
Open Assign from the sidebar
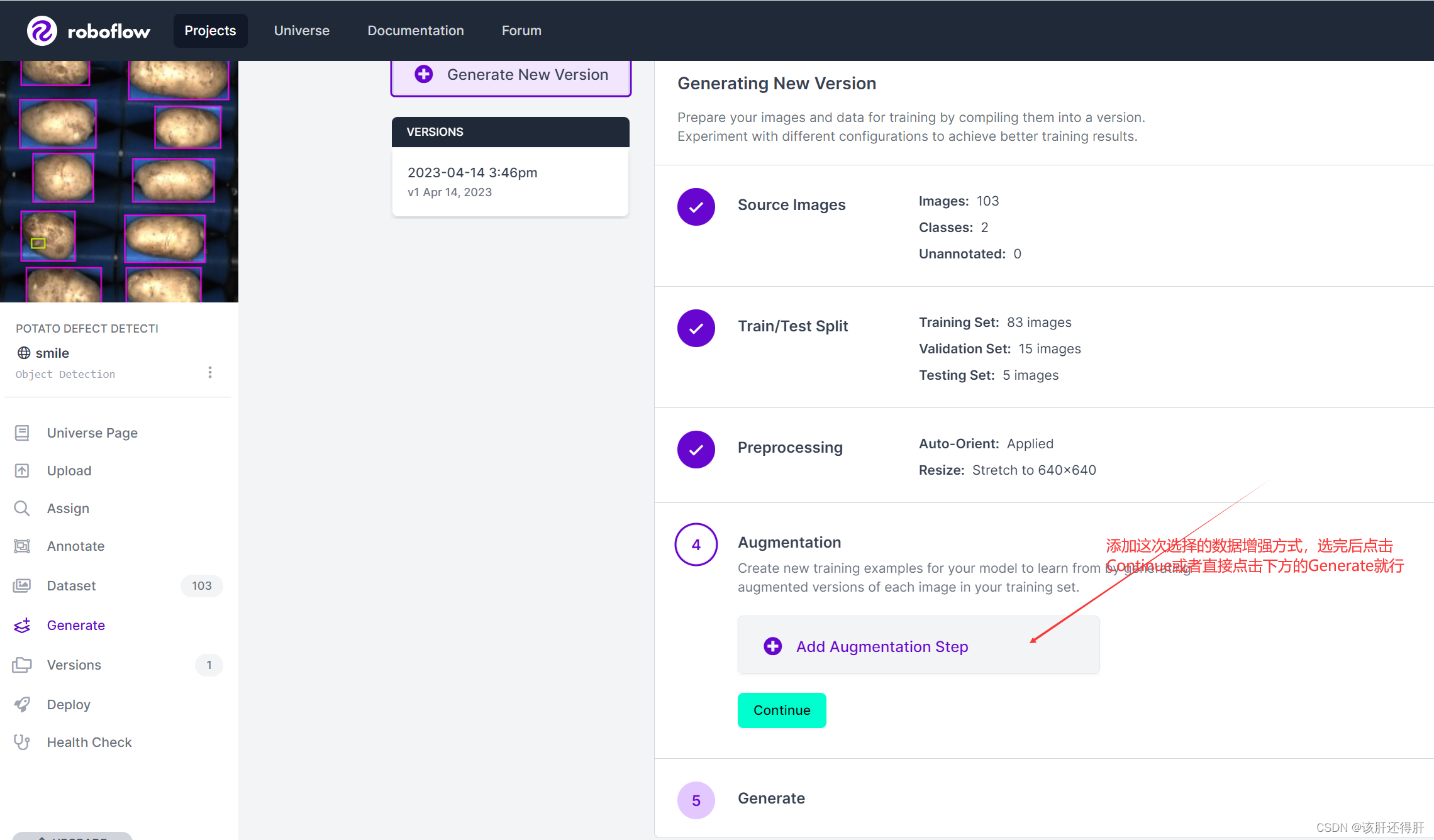tap(68, 508)
